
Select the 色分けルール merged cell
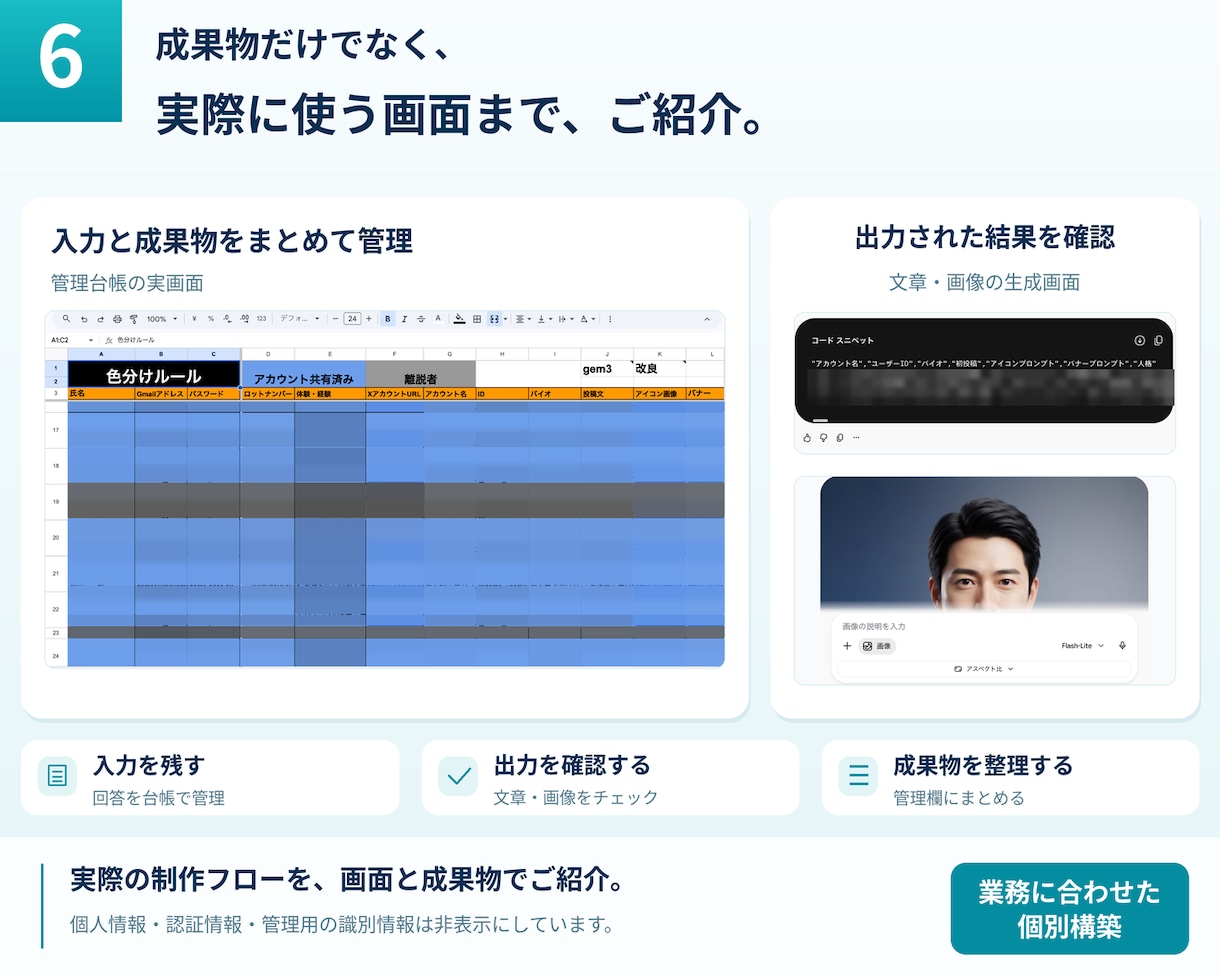coord(154,375)
